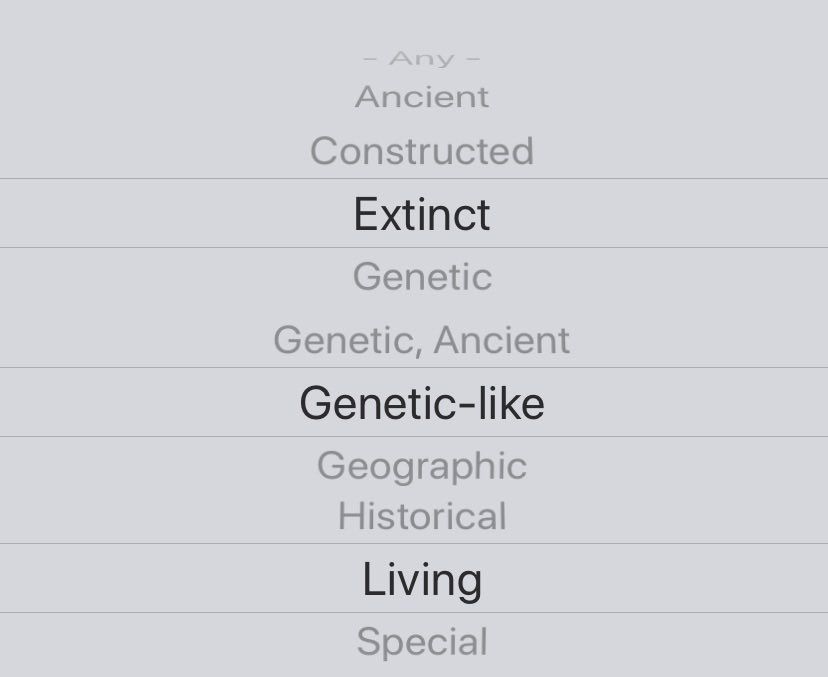Image resolution: width=828 pixels, height=677 pixels.
Task: Deselect the Living selection
Action: (x=421, y=579)
